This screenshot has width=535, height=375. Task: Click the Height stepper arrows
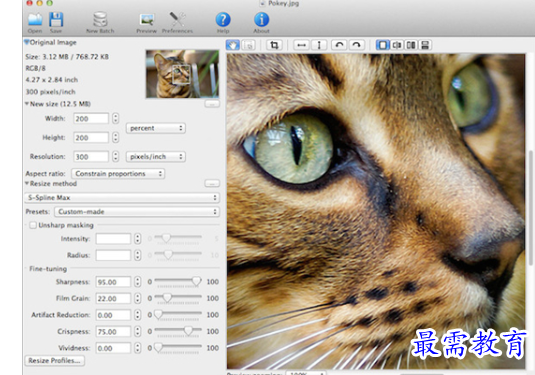click(116, 138)
